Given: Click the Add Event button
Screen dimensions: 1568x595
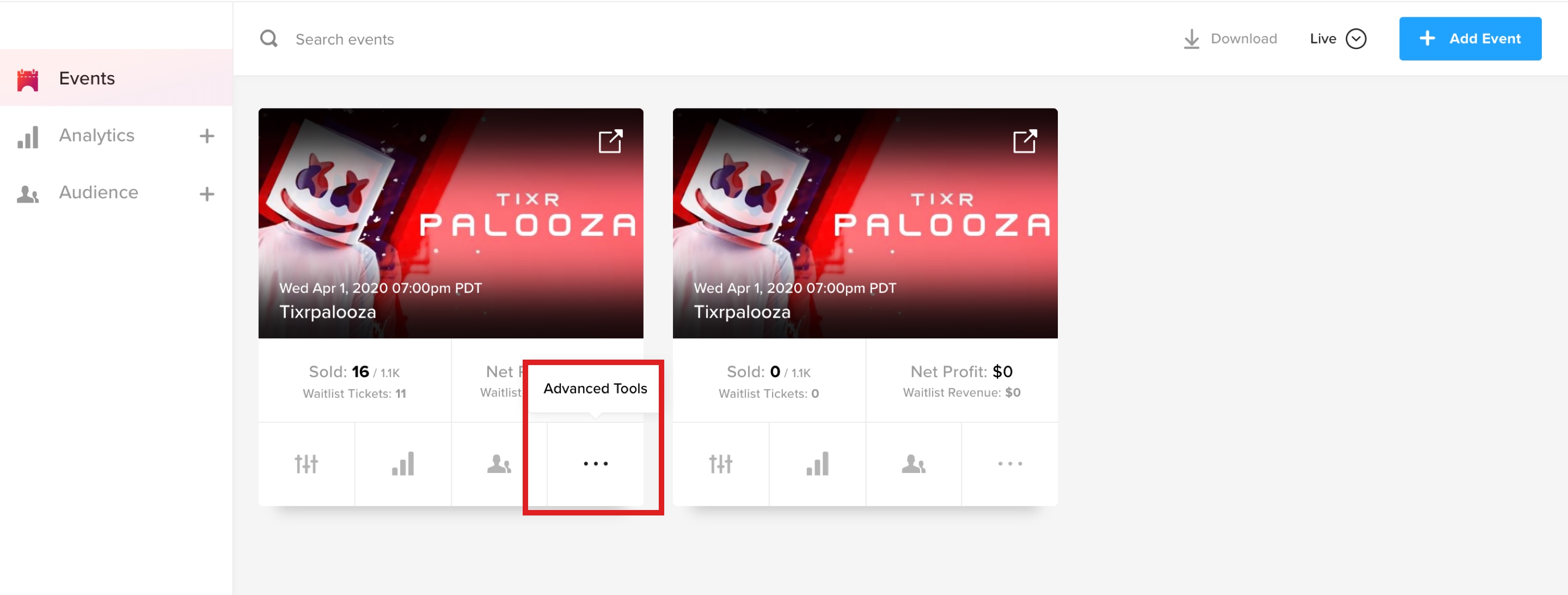Looking at the screenshot, I should [x=1470, y=38].
